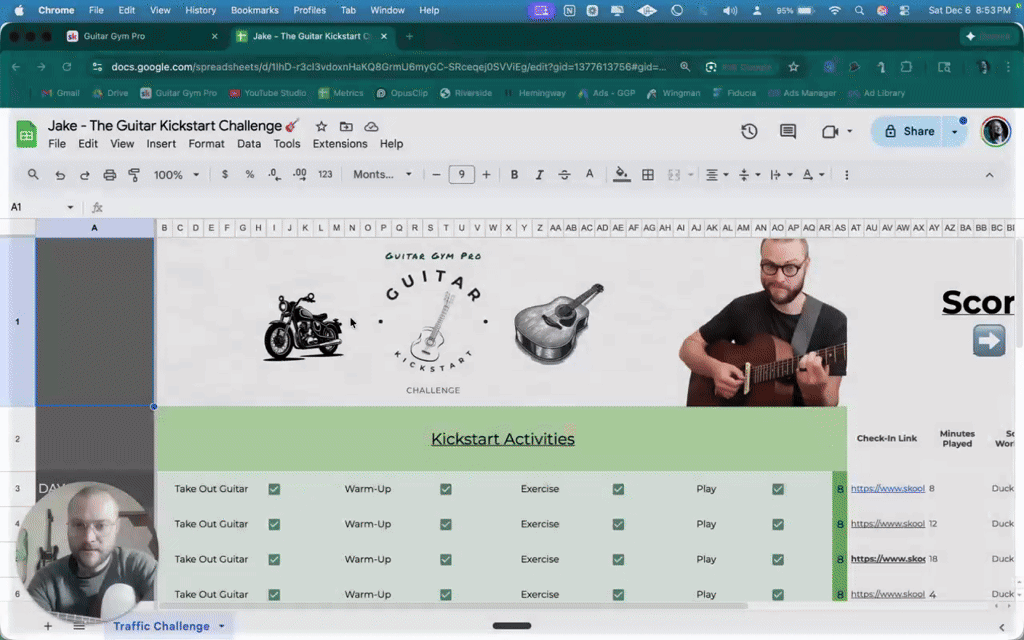This screenshot has height=640, width=1024.
Task: Open the Share options arrow
Action: (x=955, y=132)
